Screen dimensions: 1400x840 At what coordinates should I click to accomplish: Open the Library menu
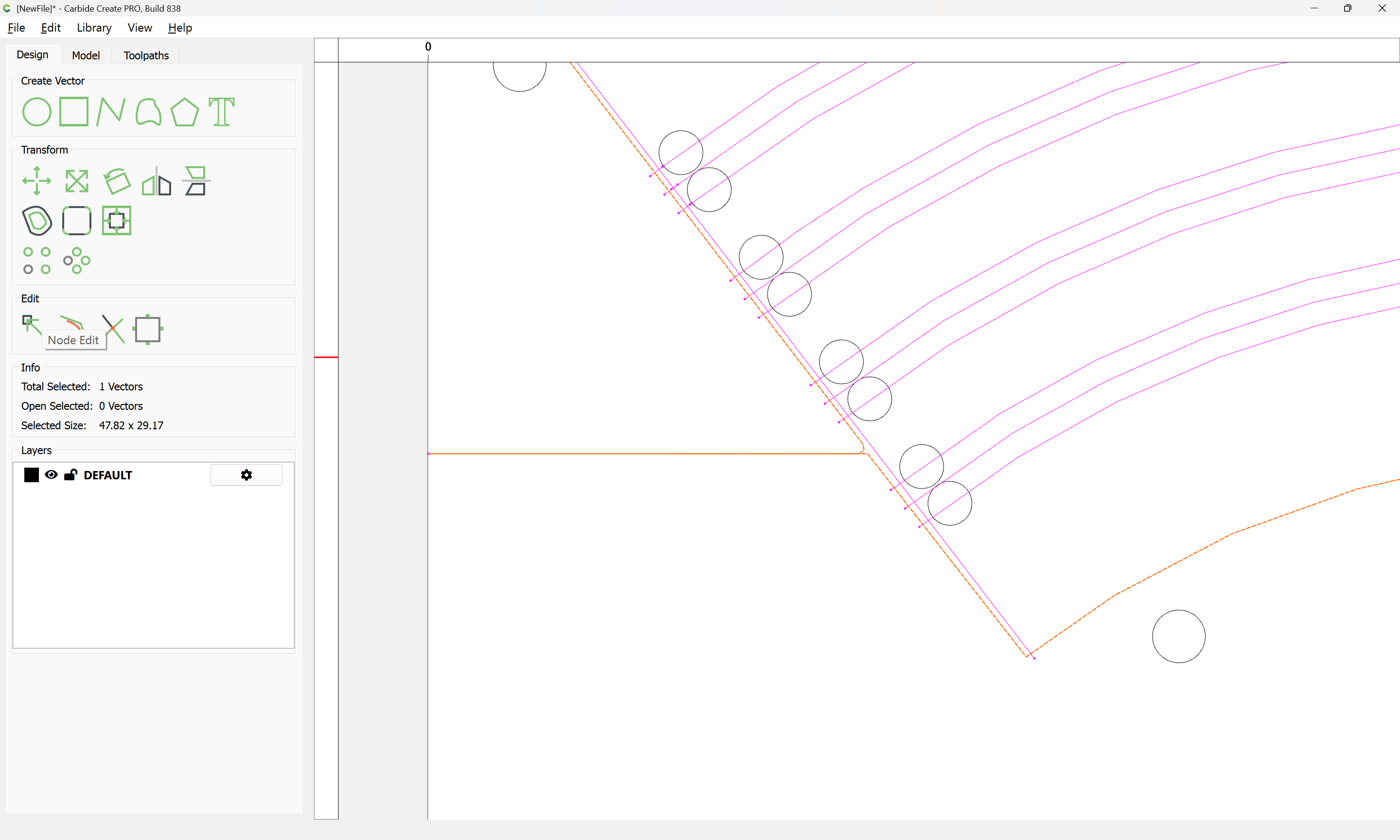94,28
